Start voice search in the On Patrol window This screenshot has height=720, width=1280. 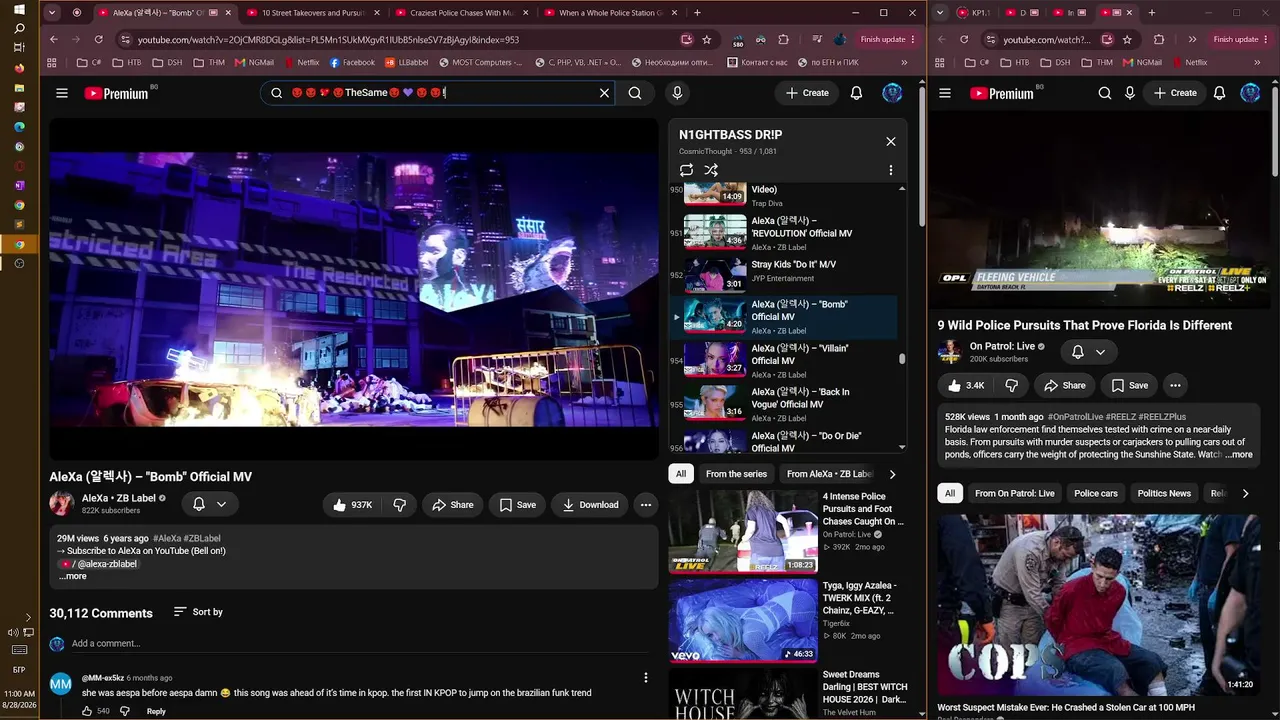point(1130,93)
